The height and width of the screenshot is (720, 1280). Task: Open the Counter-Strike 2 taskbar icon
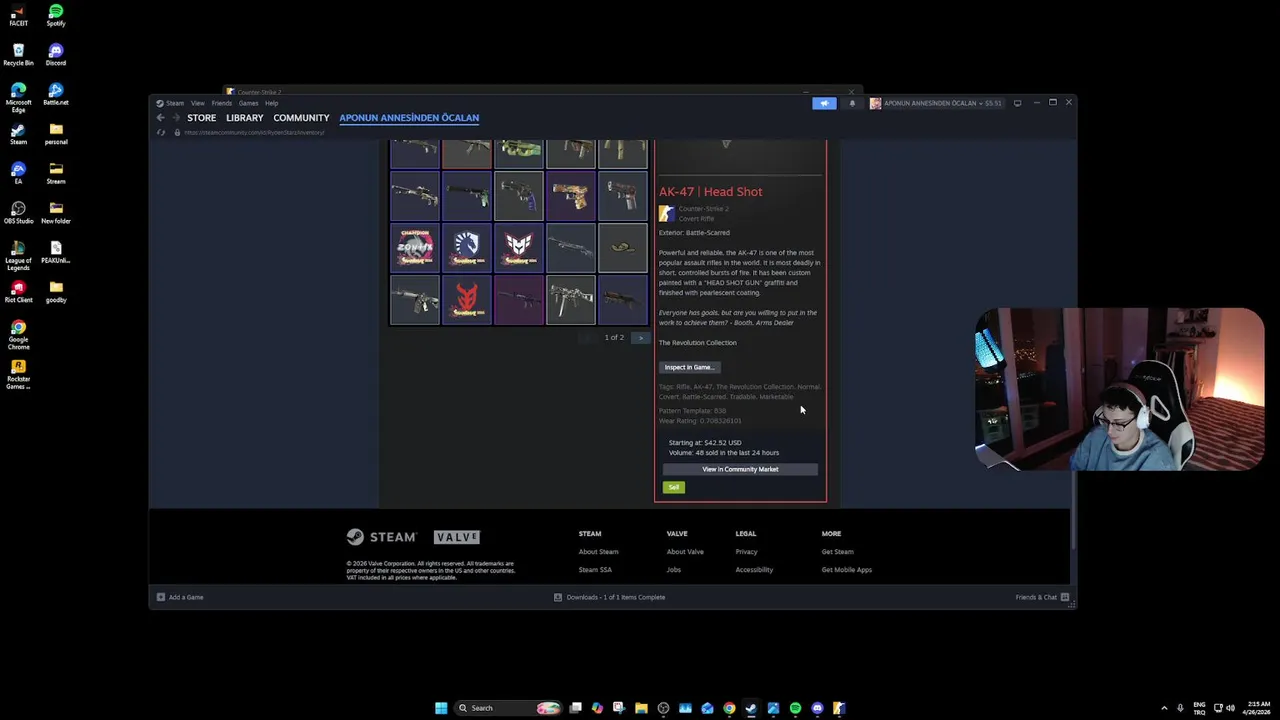click(839, 708)
